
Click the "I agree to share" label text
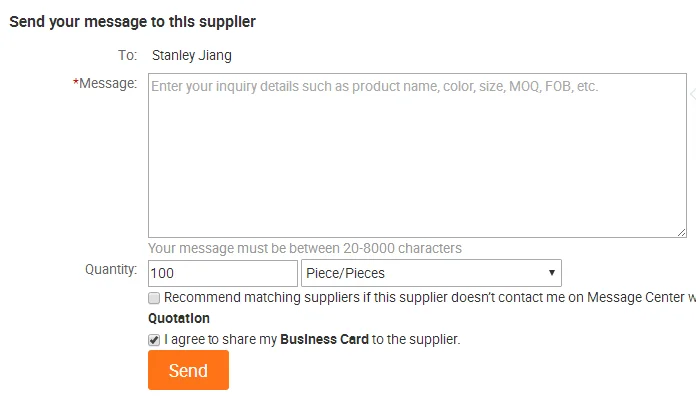(x=220, y=340)
